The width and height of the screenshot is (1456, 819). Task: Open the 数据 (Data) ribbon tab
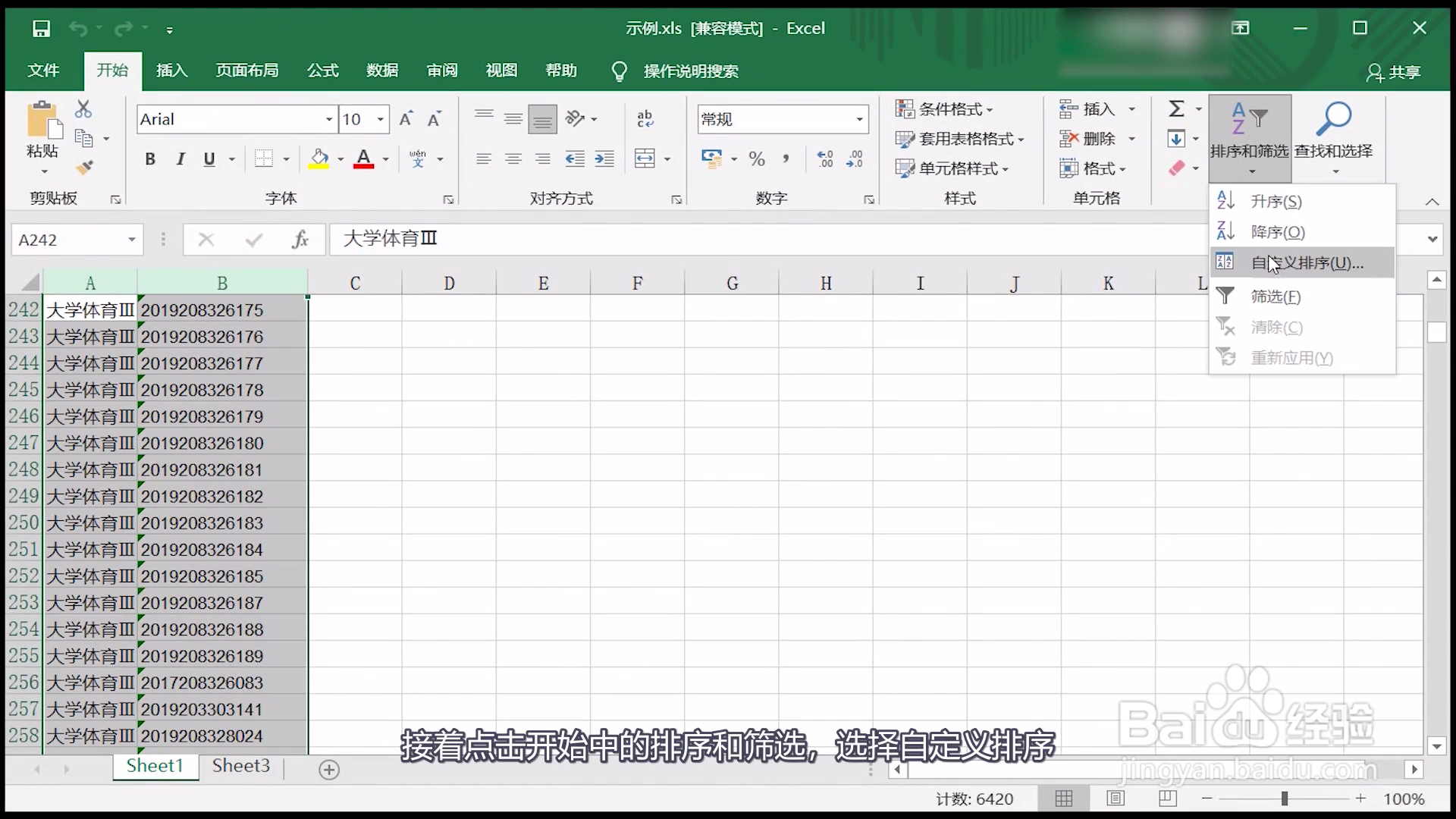click(x=382, y=71)
